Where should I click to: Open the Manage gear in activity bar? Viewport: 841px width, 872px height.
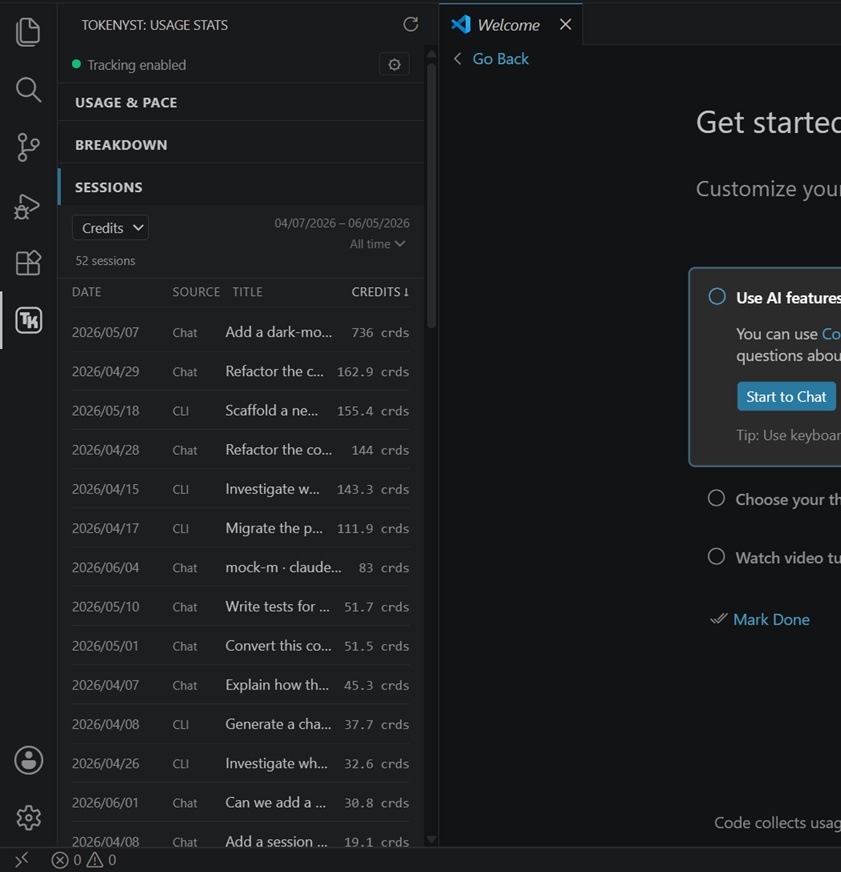coord(28,818)
